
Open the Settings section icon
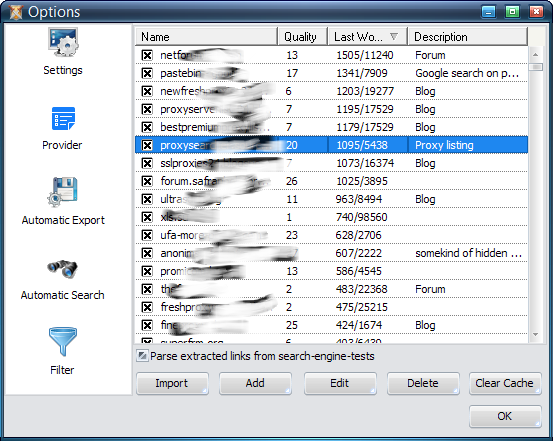(x=63, y=43)
